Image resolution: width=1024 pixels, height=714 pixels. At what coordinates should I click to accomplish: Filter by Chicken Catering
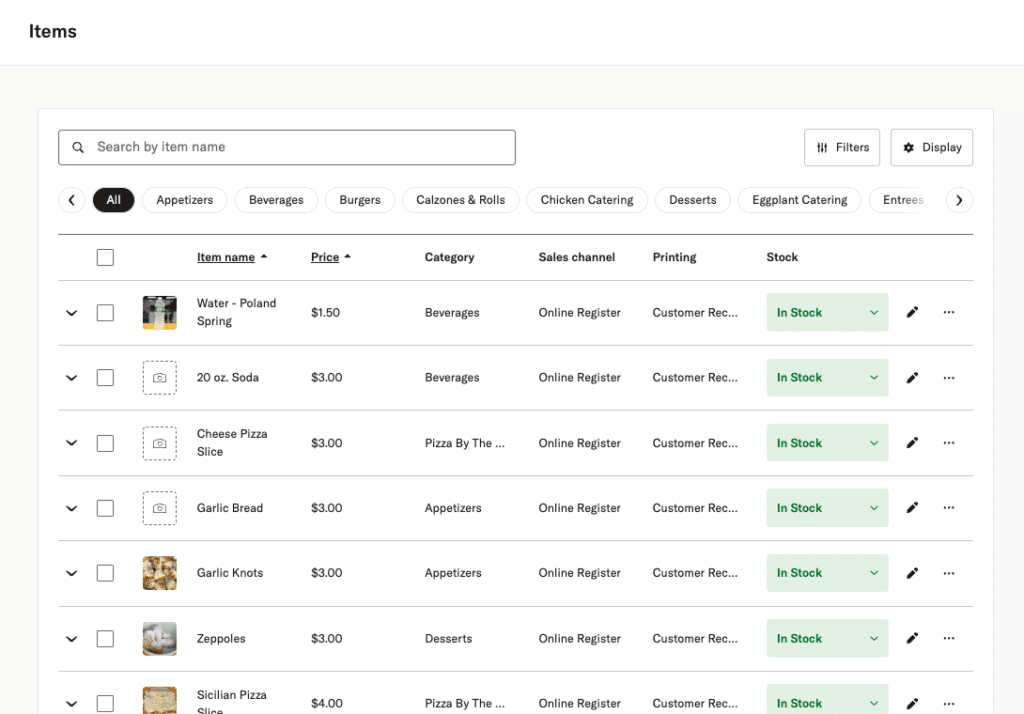point(587,200)
